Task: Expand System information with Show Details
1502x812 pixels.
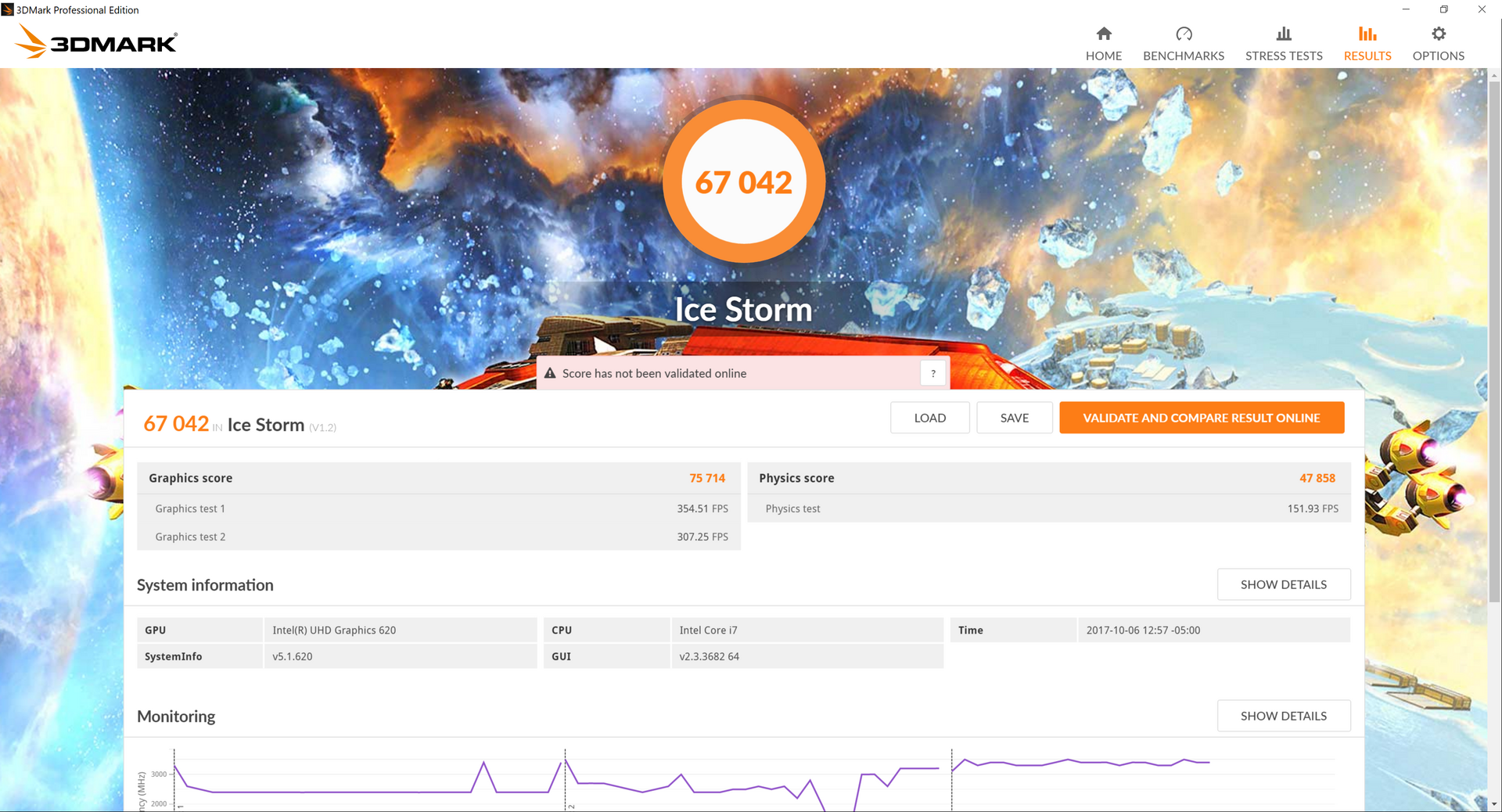Action: pyautogui.click(x=1283, y=584)
